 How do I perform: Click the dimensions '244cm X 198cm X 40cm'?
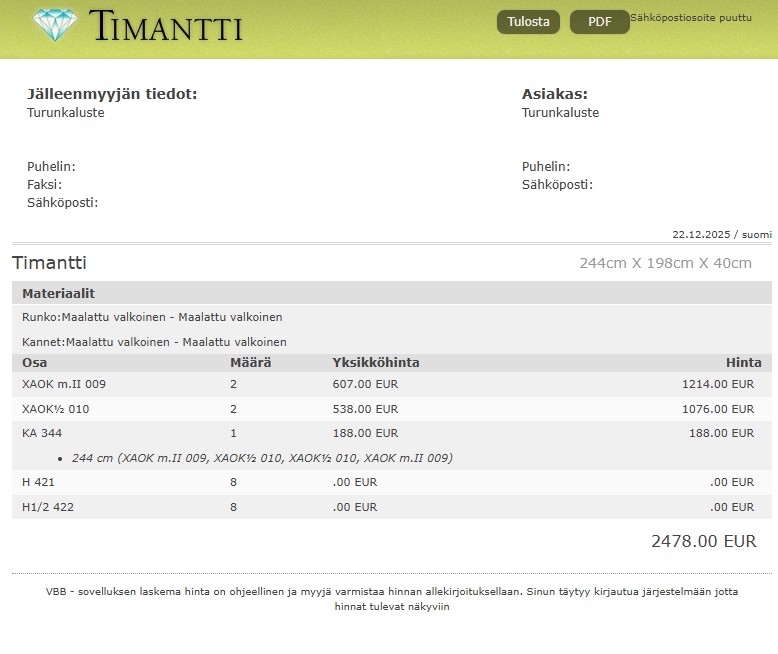click(665, 263)
